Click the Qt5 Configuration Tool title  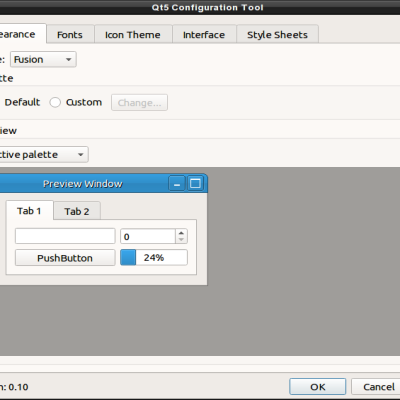[207, 7]
